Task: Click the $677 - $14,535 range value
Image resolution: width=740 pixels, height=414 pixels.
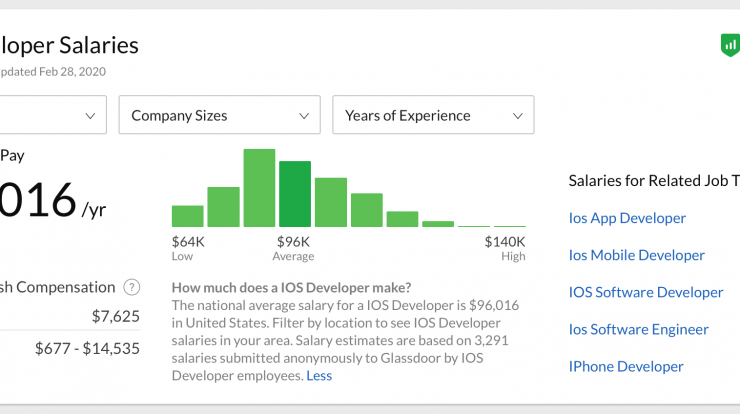Action: pos(87,348)
